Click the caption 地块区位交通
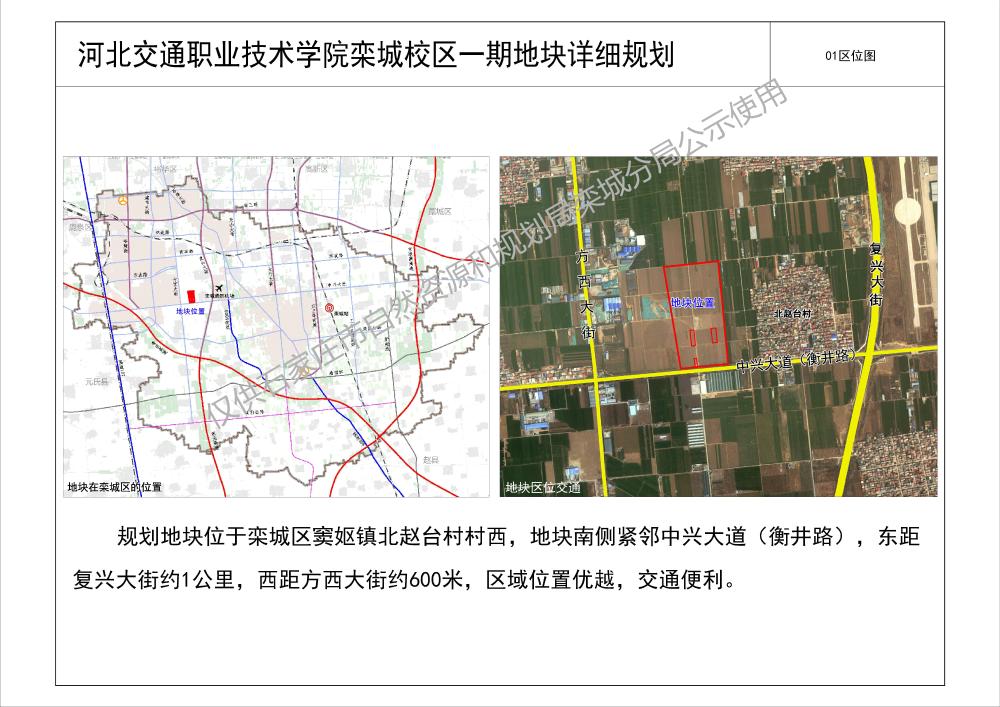 click(542, 488)
